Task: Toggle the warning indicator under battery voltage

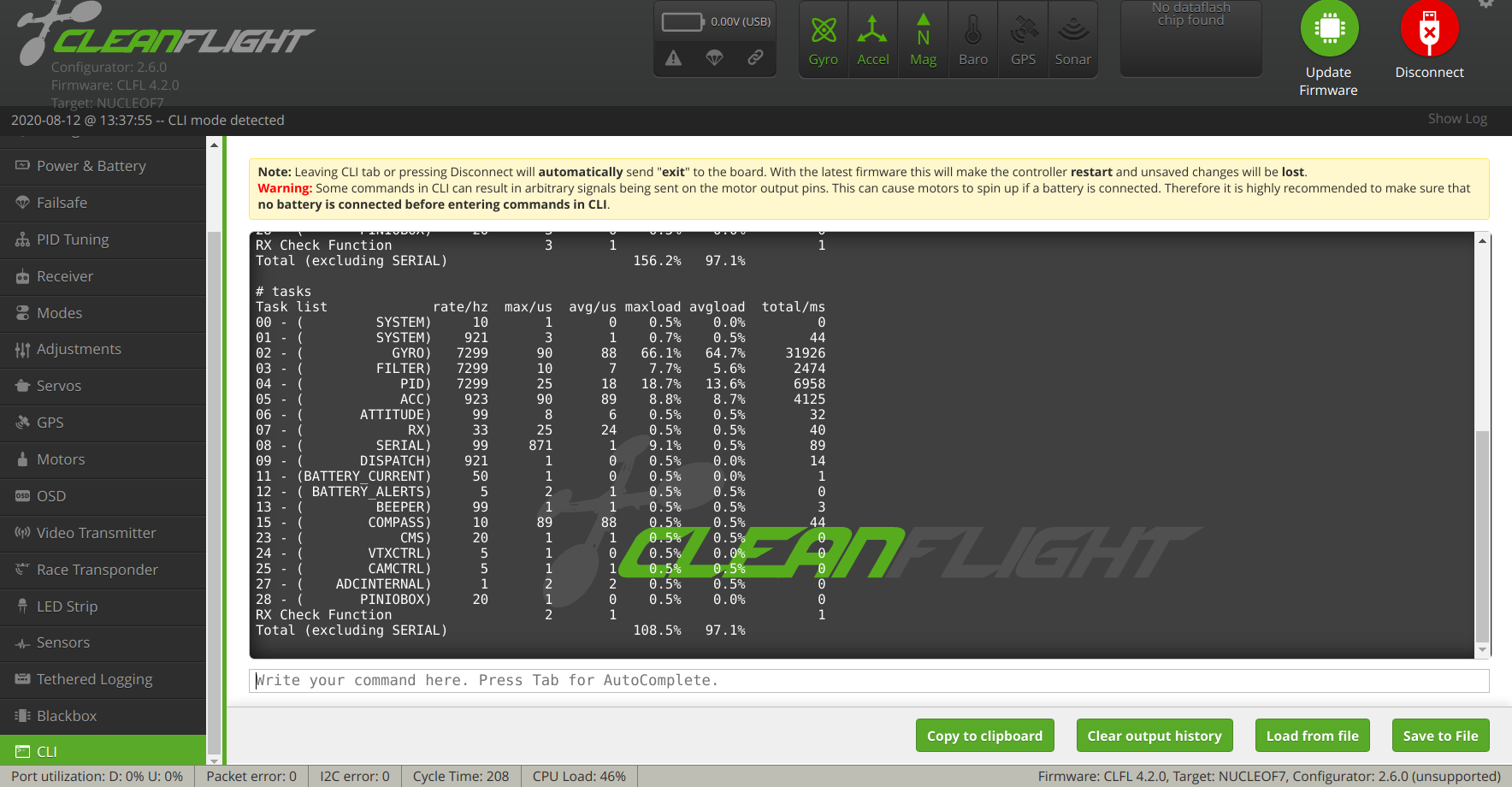Action: coord(673,58)
